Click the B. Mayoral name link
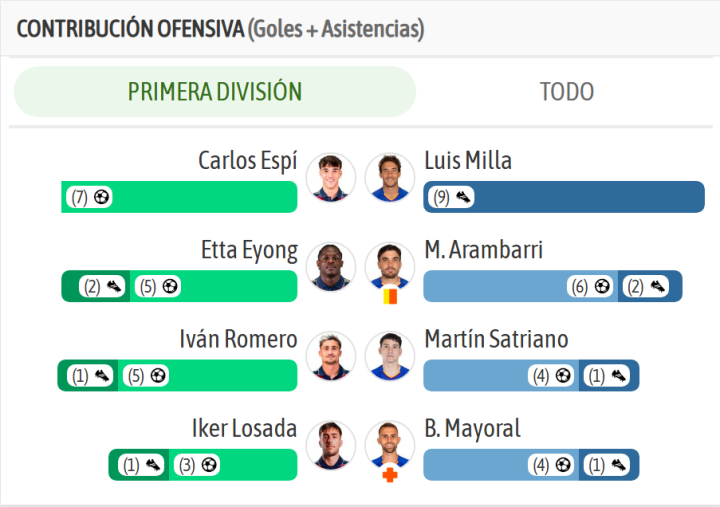Viewport: 720px width, 507px height. 472,429
